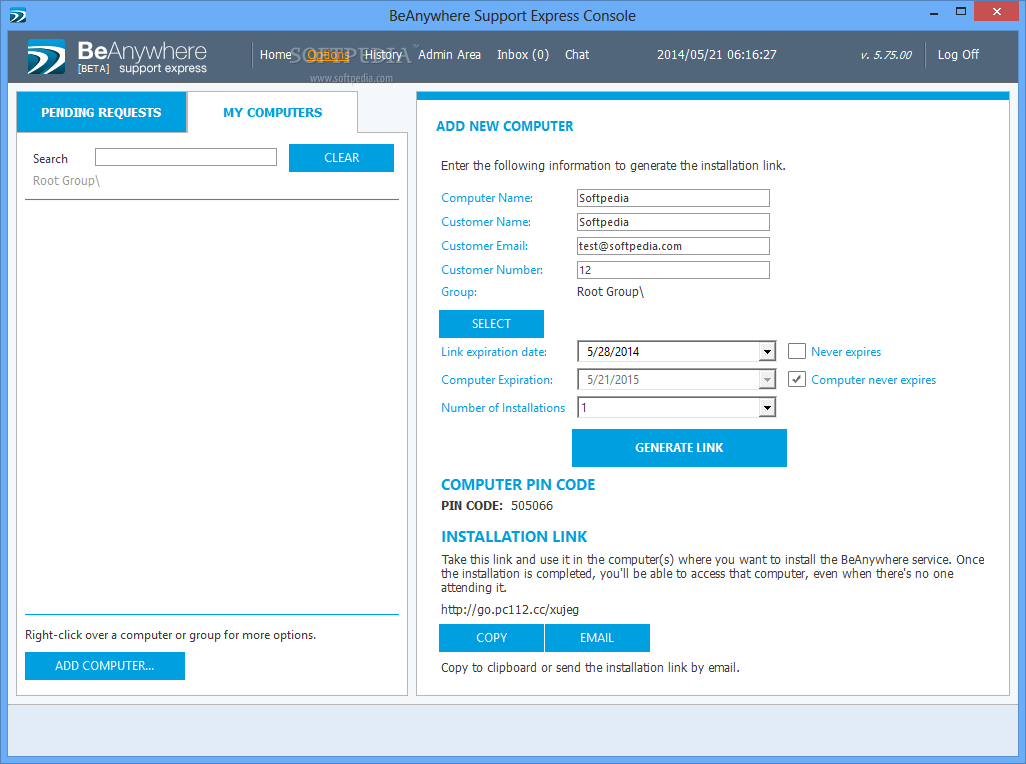
Task: Open the Options menu item
Action: (328, 55)
